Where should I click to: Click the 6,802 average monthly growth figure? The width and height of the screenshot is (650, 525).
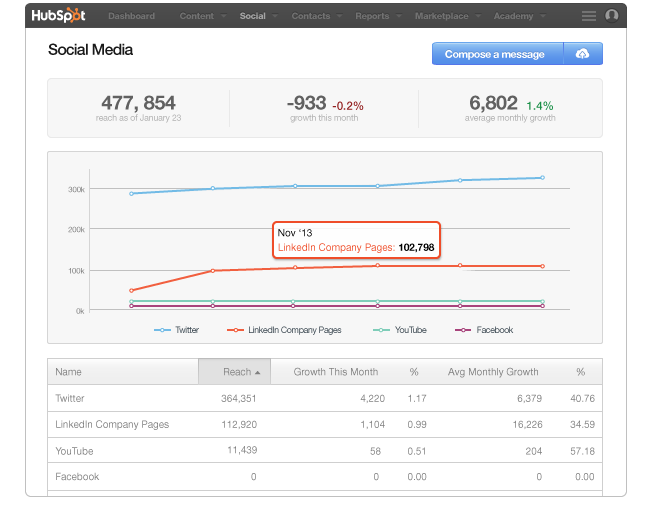[x=493, y=103]
